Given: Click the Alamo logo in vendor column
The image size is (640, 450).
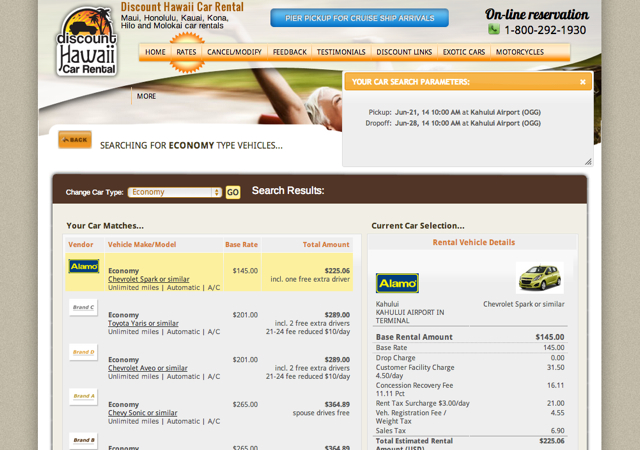Looking at the screenshot, I should coord(84,266).
